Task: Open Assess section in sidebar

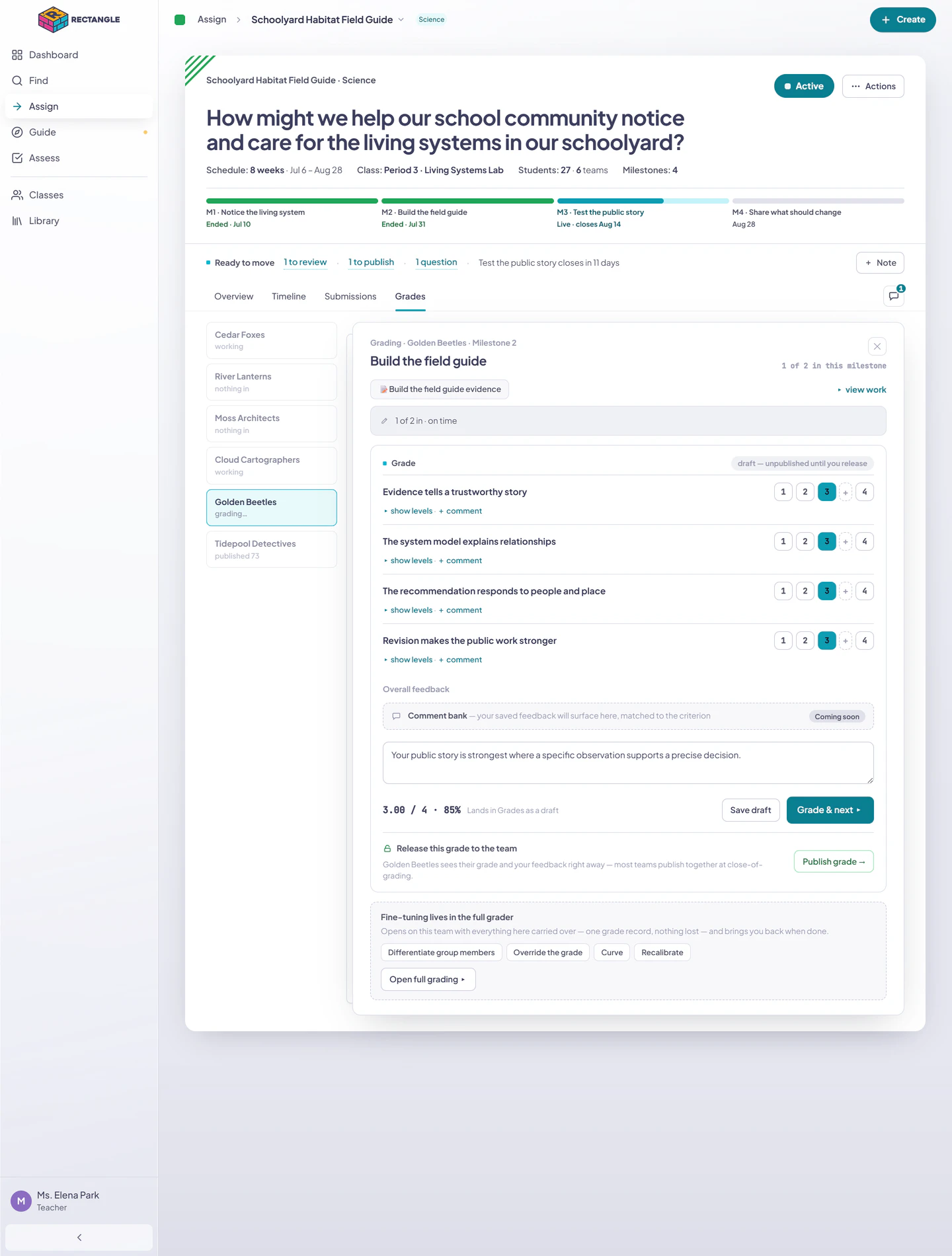Action: [79, 158]
